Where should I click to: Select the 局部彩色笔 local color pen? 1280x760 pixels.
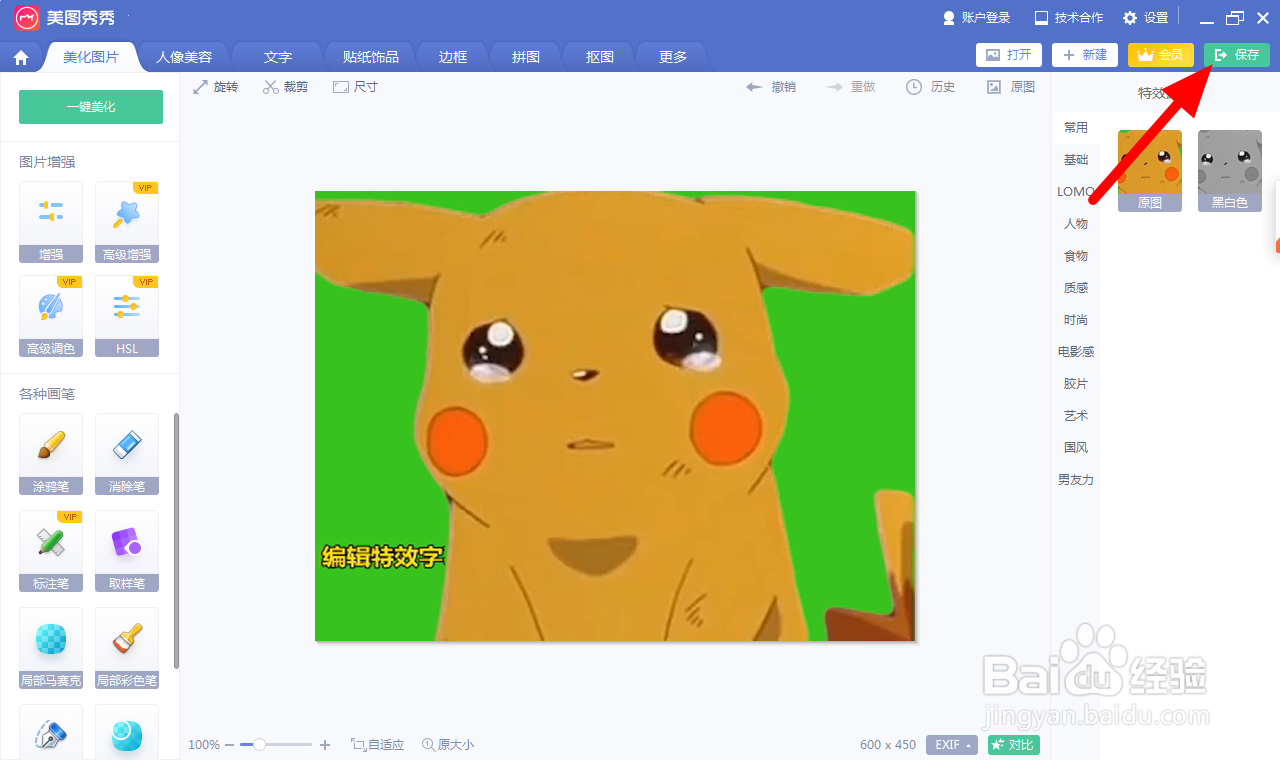coord(127,648)
